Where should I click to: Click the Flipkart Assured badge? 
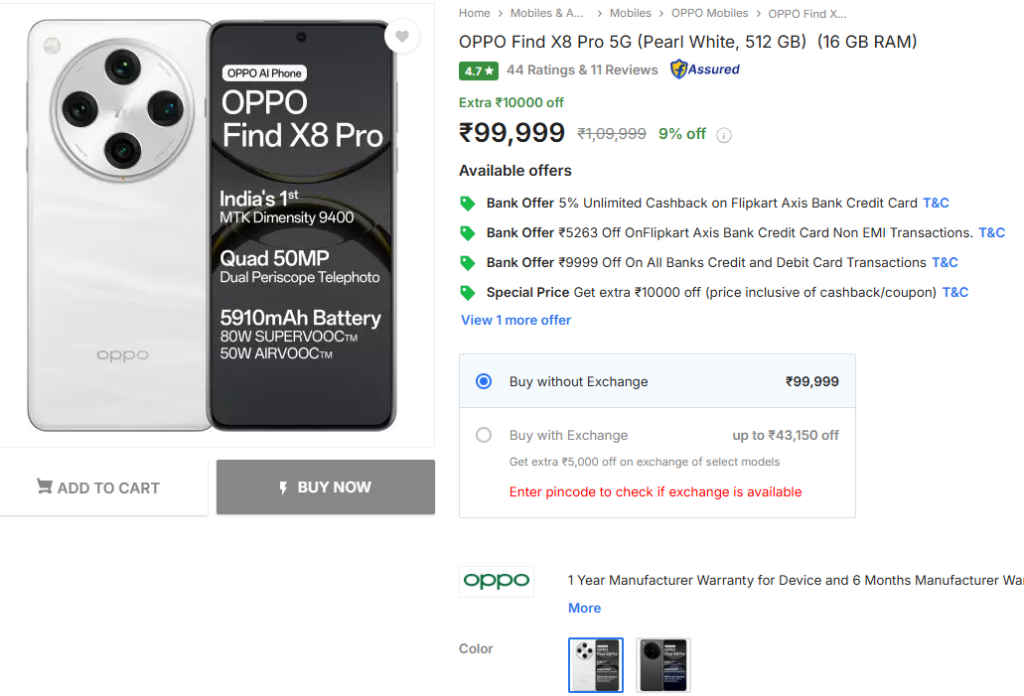pyautogui.click(x=704, y=70)
